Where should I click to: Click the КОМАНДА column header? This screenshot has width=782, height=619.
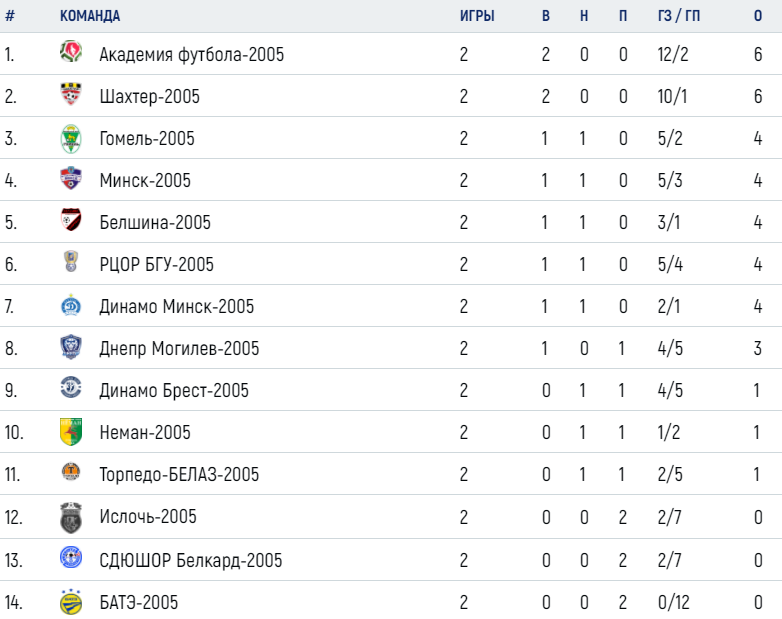(90, 16)
